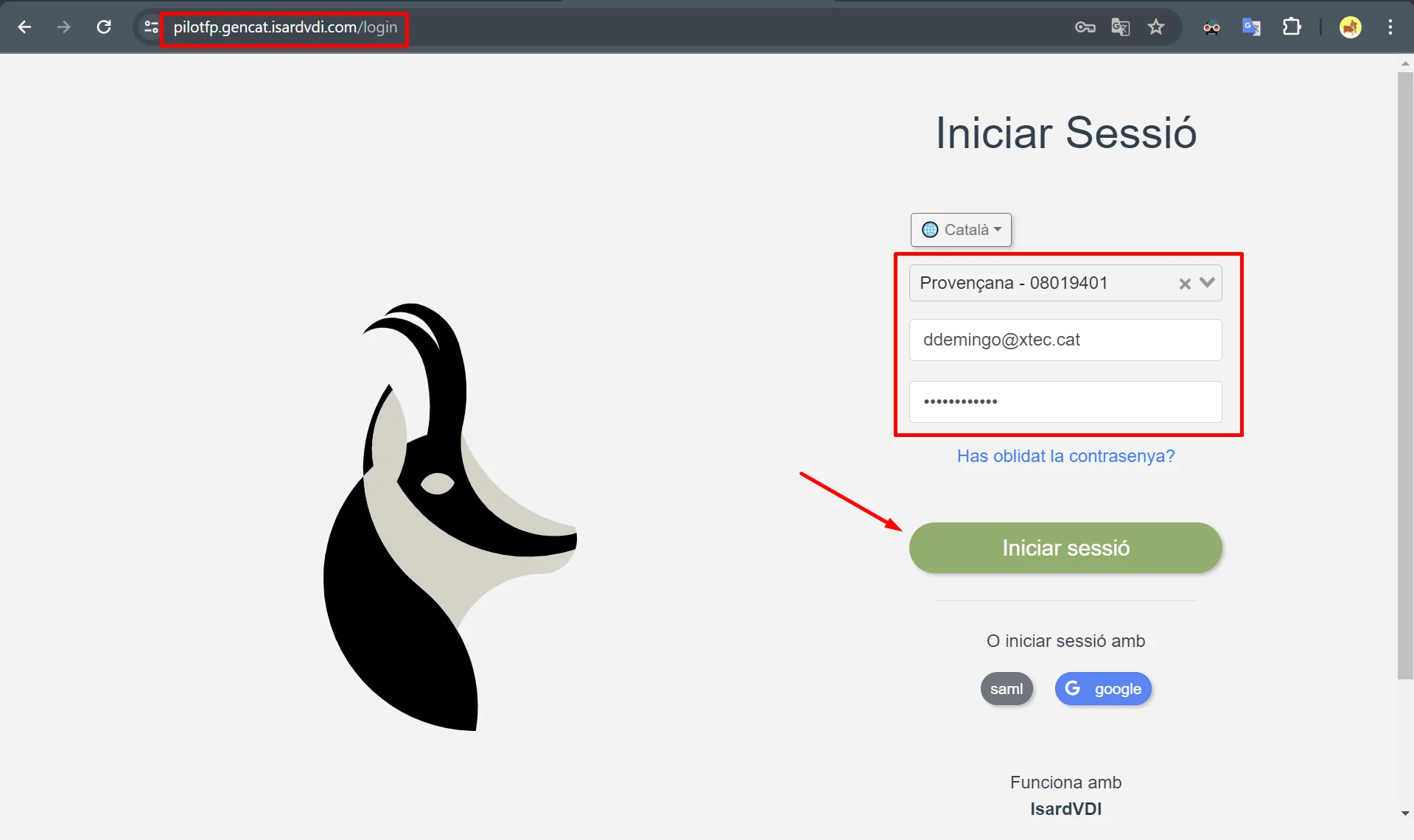Image resolution: width=1414 pixels, height=840 pixels.
Task: Open site information icon in address bar
Action: click(151, 27)
